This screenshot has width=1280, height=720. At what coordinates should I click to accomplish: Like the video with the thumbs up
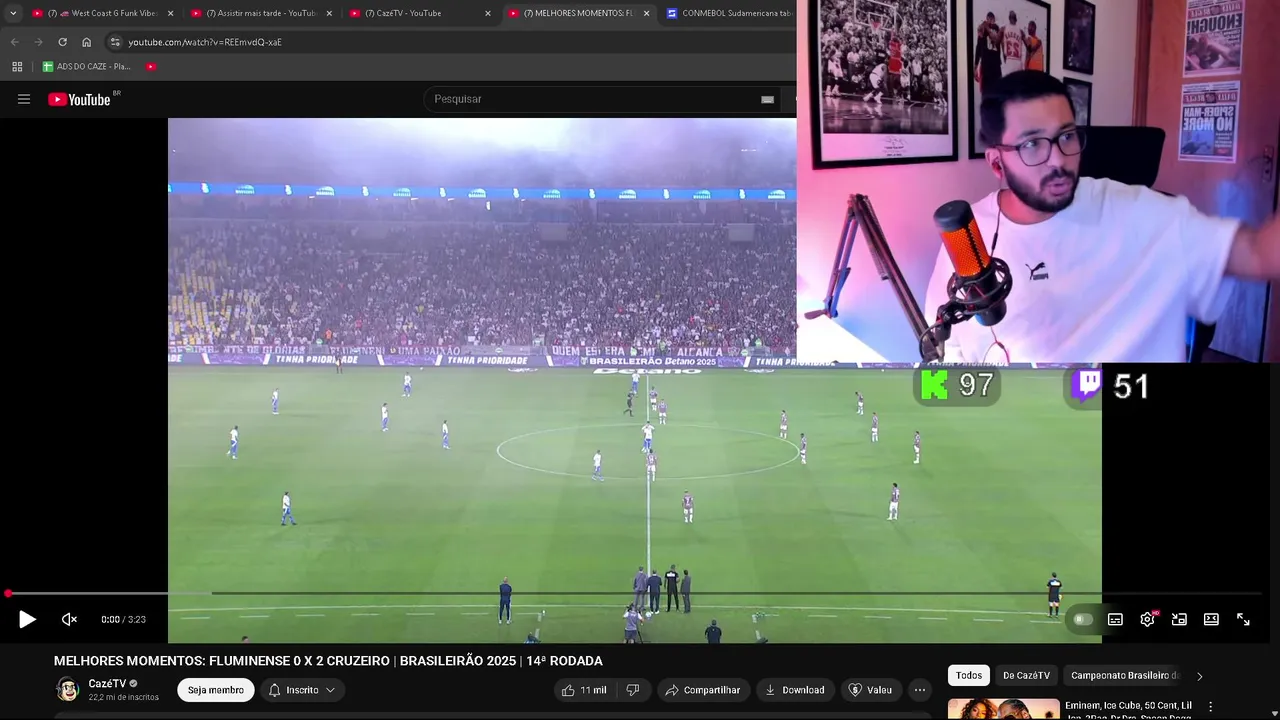(584, 690)
